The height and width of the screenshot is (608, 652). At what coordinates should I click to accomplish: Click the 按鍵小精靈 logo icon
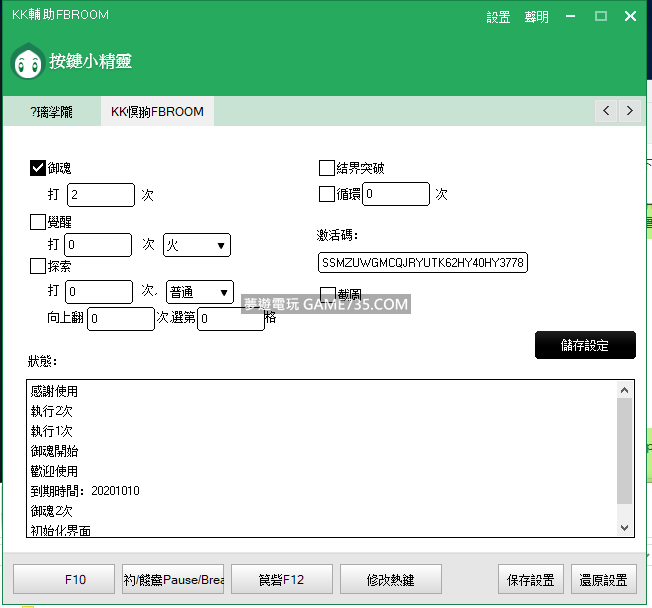(x=26, y=62)
